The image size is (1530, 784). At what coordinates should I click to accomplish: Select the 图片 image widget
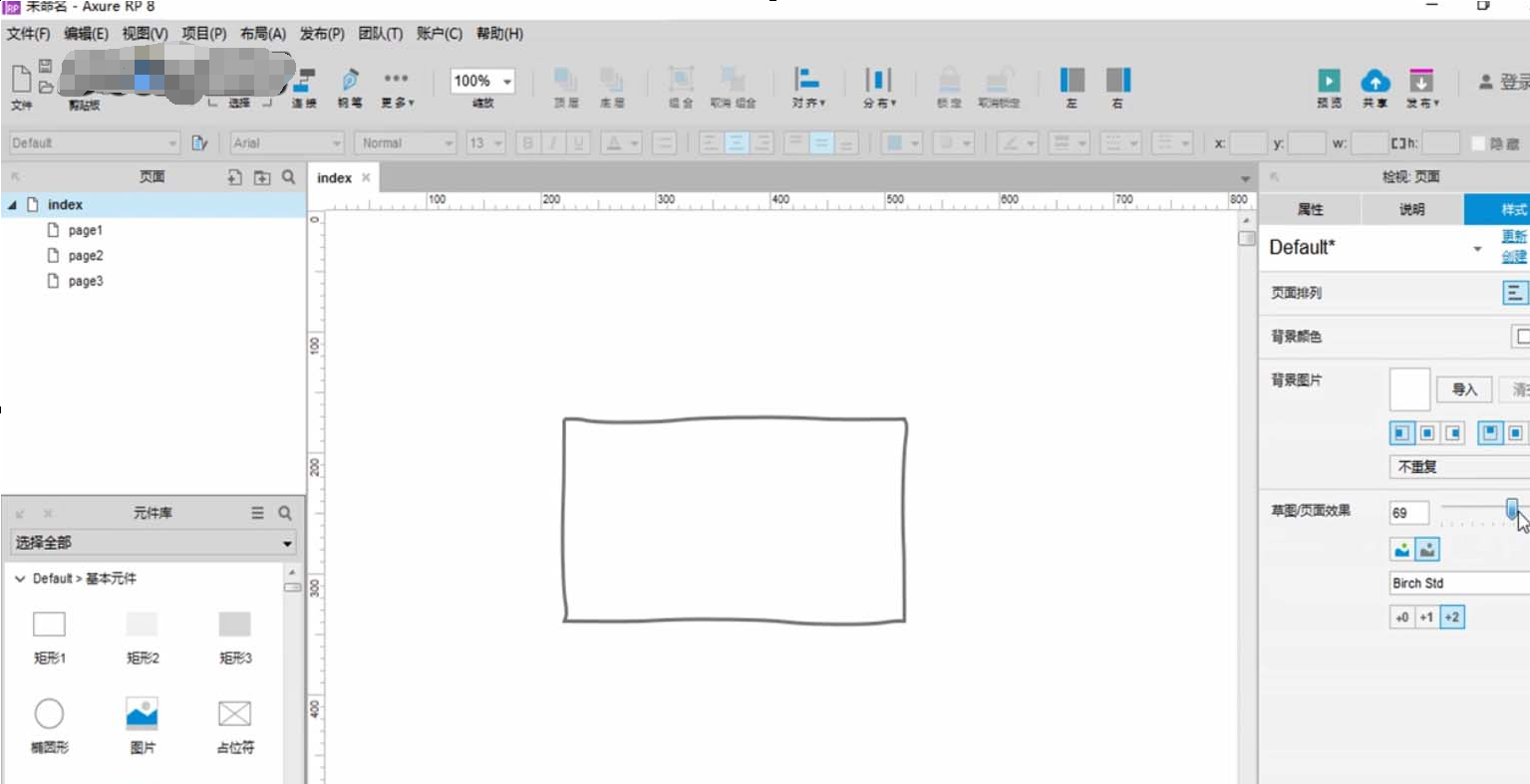[x=143, y=726]
